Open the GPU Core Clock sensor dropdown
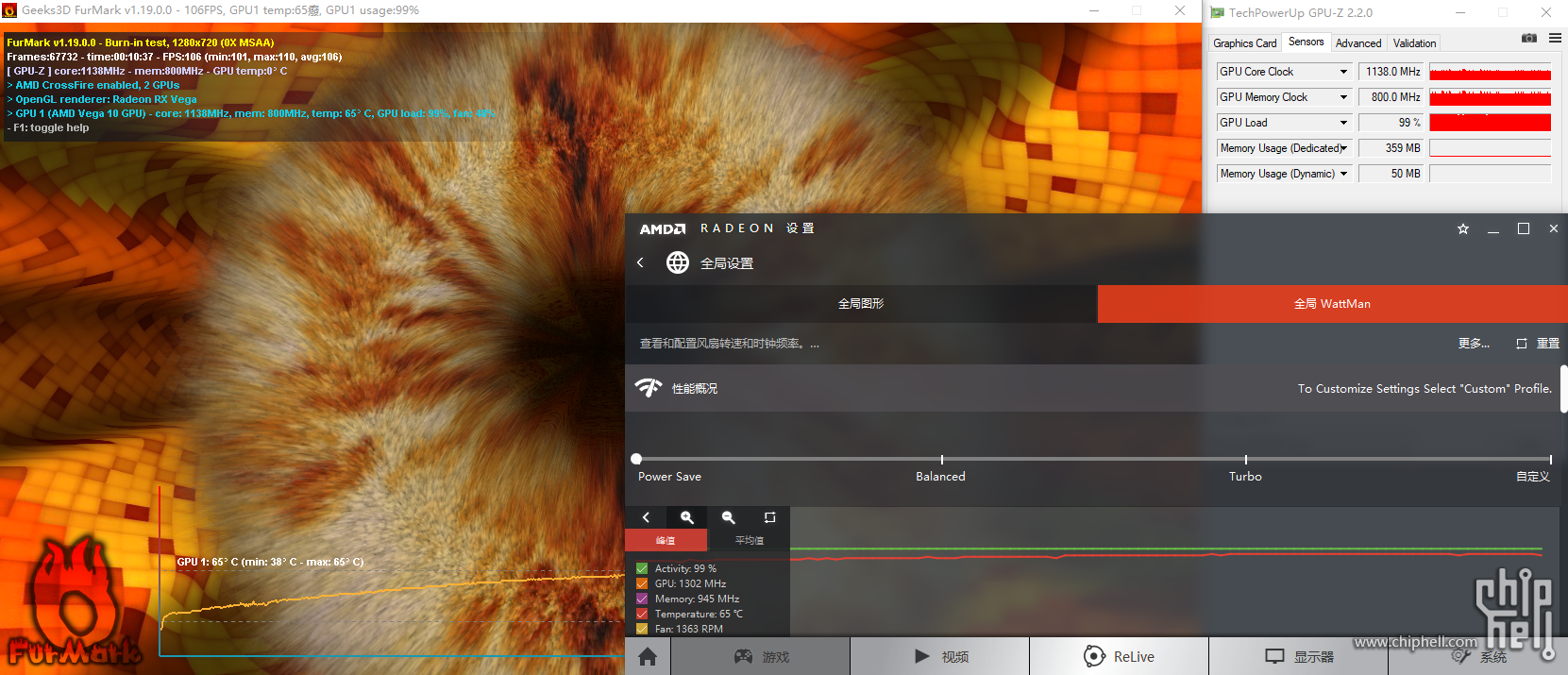1568x675 pixels. tap(1343, 72)
